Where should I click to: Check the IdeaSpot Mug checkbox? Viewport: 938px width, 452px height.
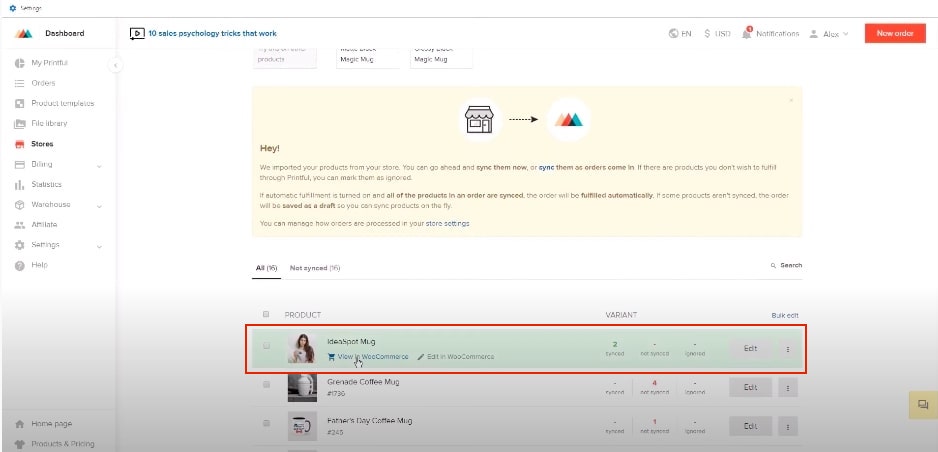tap(267, 346)
